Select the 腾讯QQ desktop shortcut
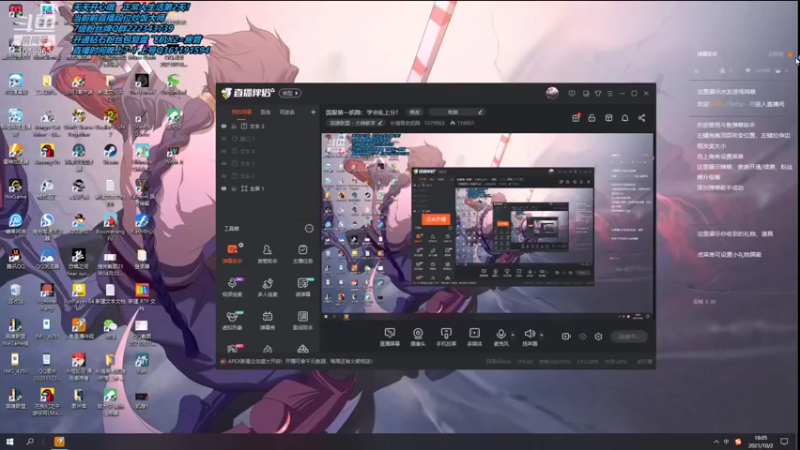 click(x=15, y=259)
